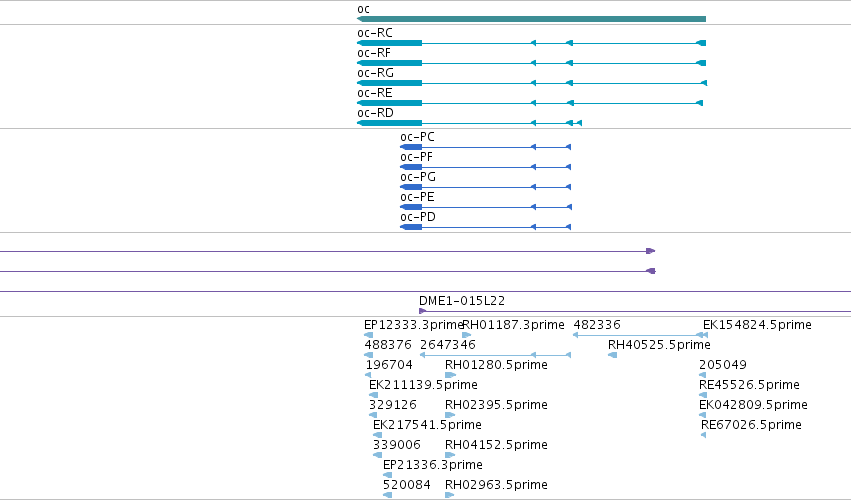Select the 329126 feature
This screenshot has height=500, width=851.
tap(373, 415)
